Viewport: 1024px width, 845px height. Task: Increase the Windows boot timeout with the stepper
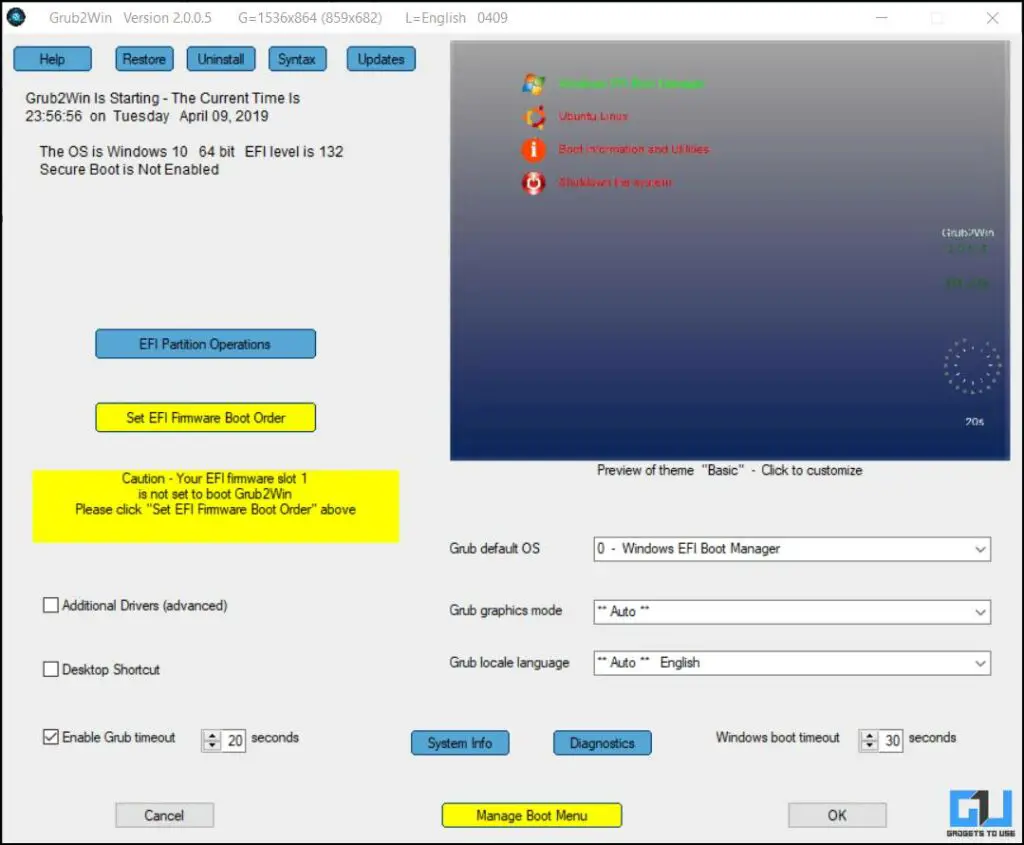[x=869, y=733]
